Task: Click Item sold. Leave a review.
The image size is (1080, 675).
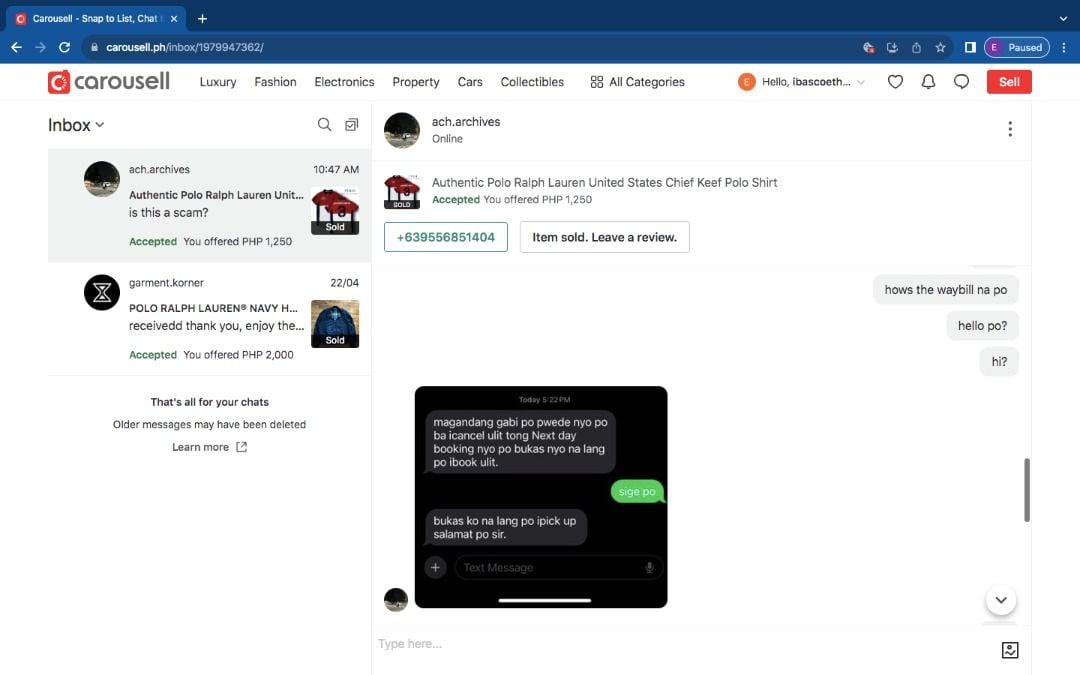Action: click(605, 237)
